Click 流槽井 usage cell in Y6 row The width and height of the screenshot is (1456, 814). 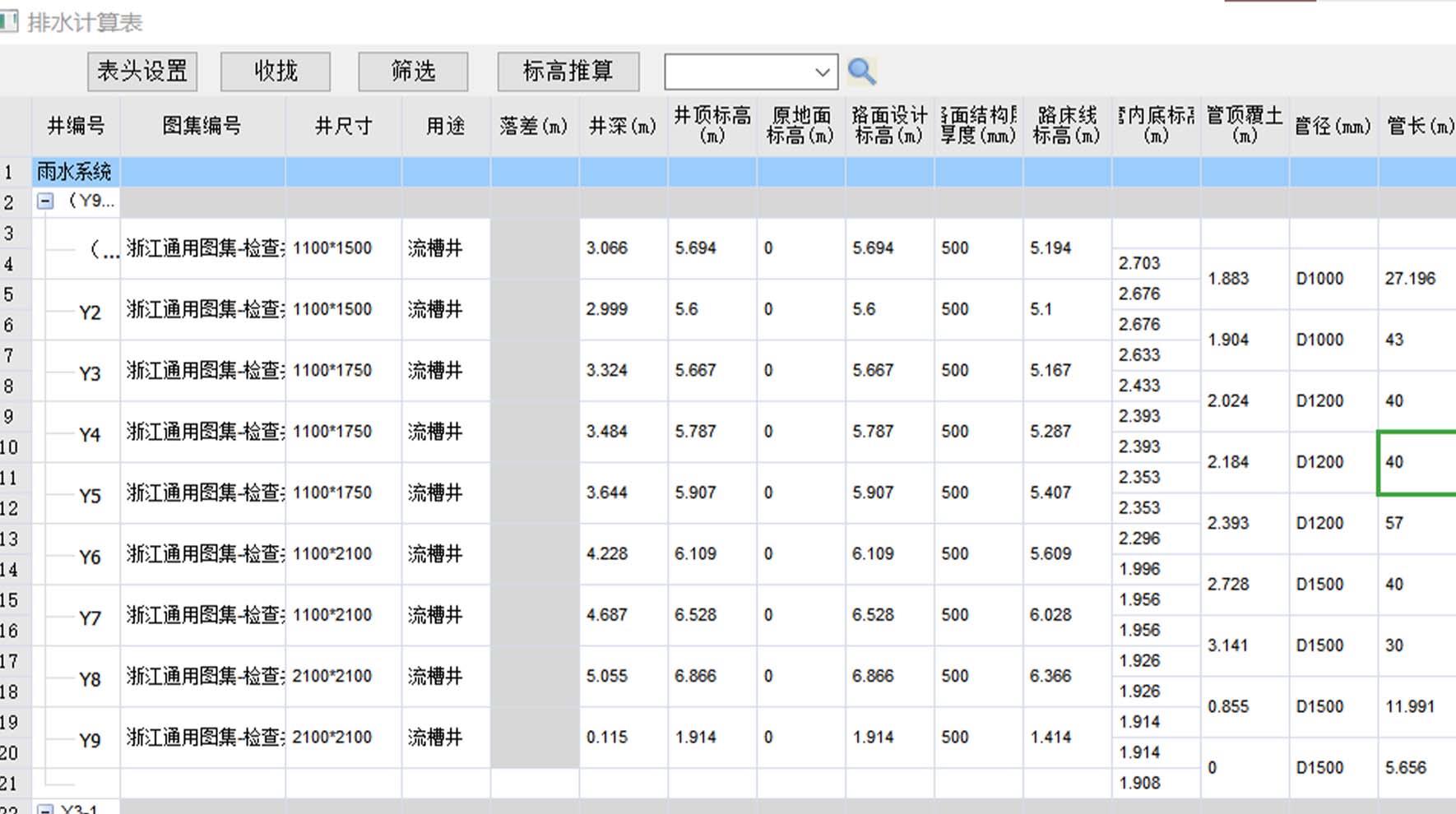coord(446,553)
